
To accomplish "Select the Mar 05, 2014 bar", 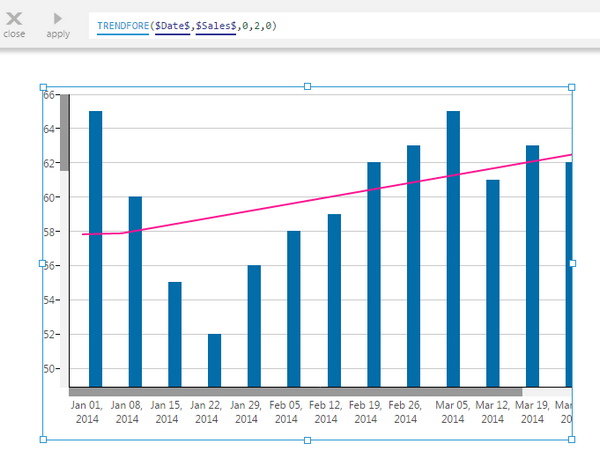I will pos(453,249).
